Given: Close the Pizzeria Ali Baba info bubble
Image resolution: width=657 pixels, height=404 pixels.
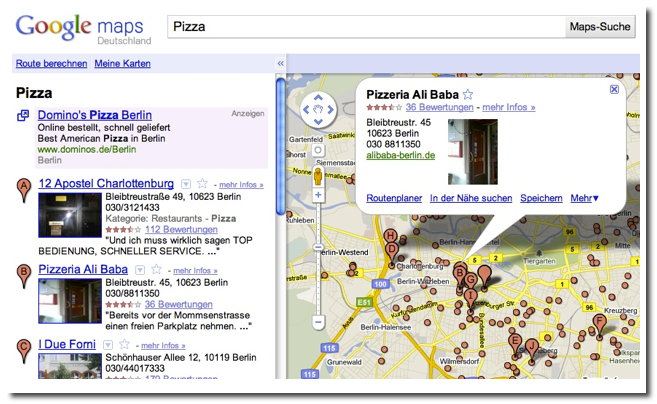Looking at the screenshot, I should click(x=614, y=89).
